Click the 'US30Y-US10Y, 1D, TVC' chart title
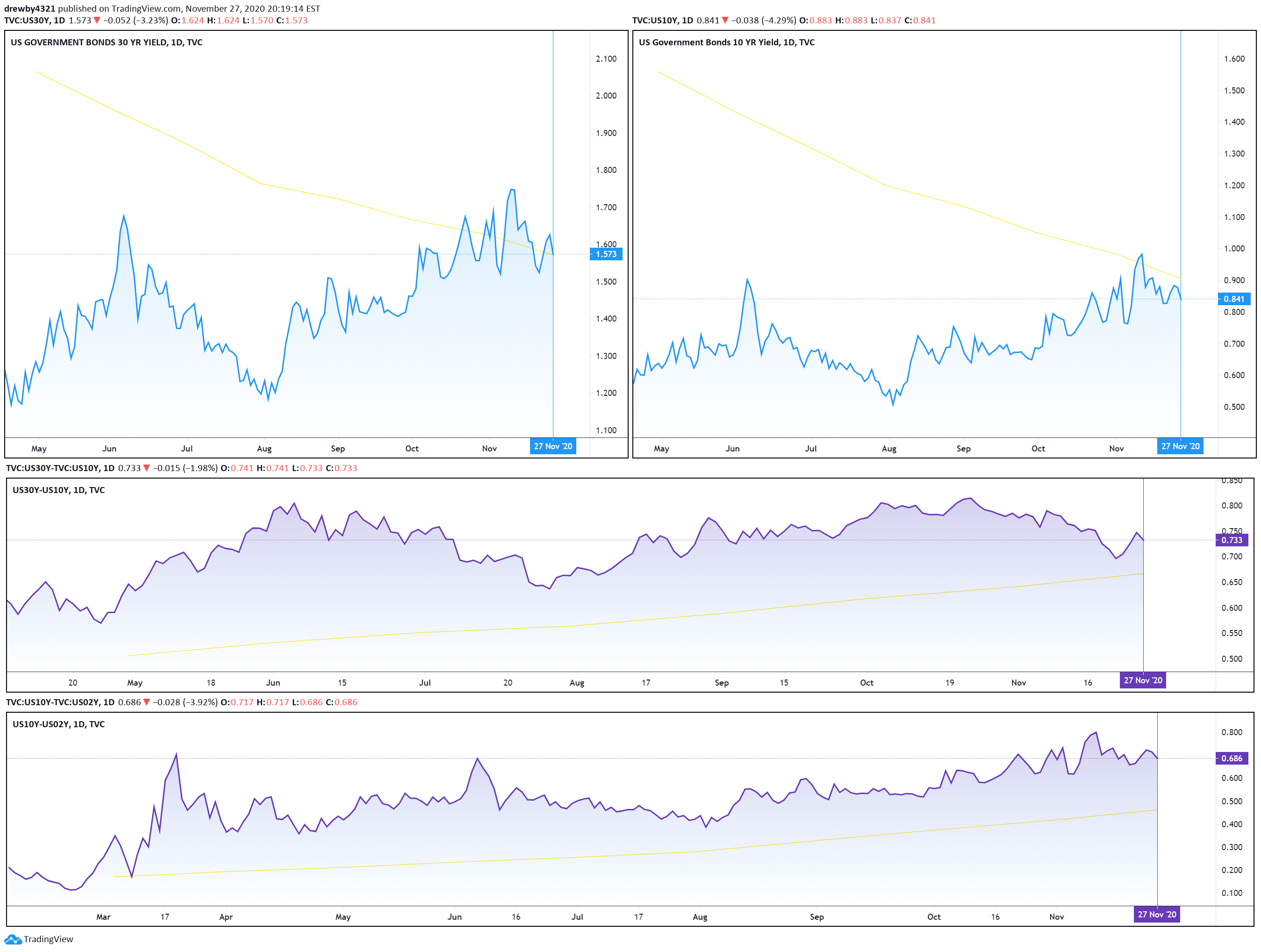The image size is (1261, 952). pos(59,490)
